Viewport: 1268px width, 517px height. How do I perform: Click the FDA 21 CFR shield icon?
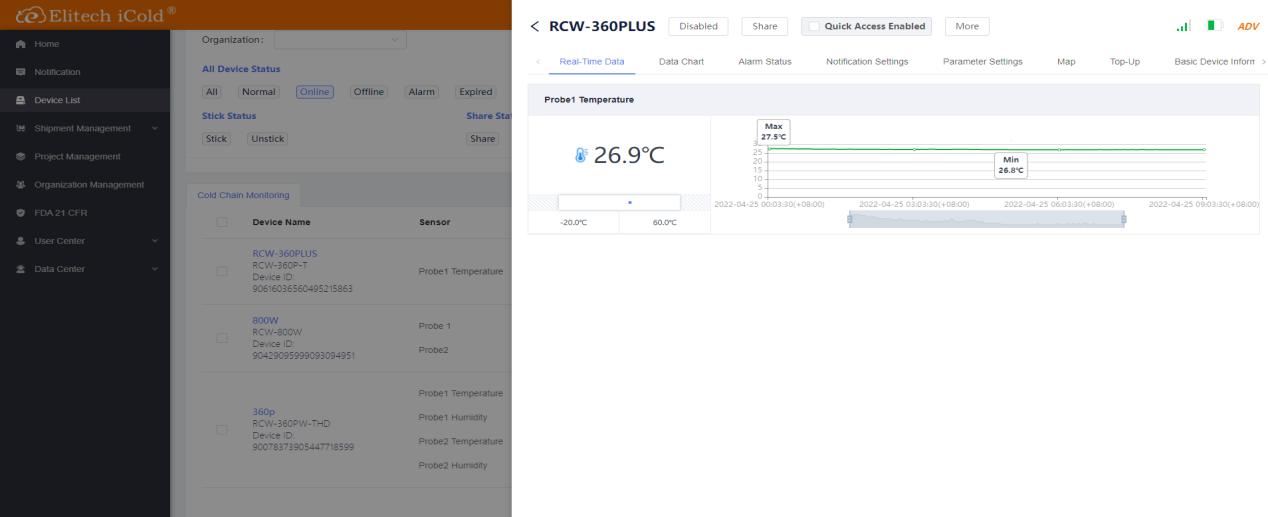(x=20, y=212)
